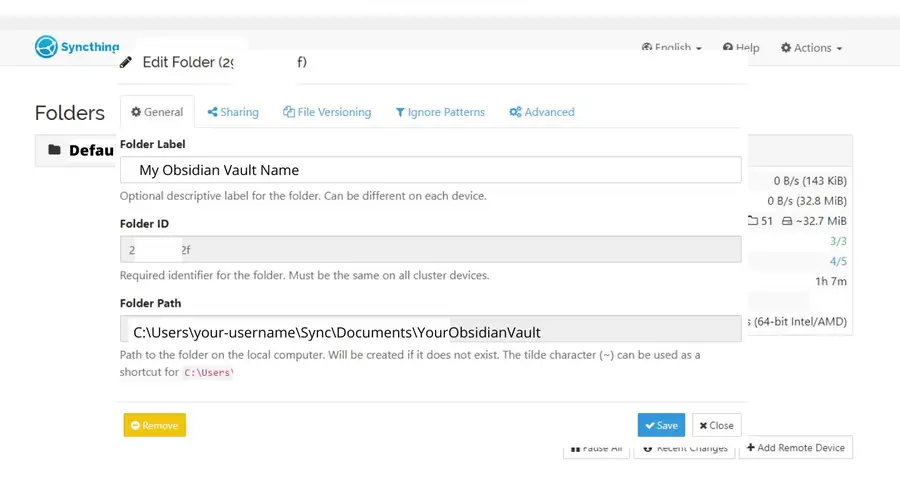
Task: Click into the Folder Label input field
Action: click(x=430, y=170)
